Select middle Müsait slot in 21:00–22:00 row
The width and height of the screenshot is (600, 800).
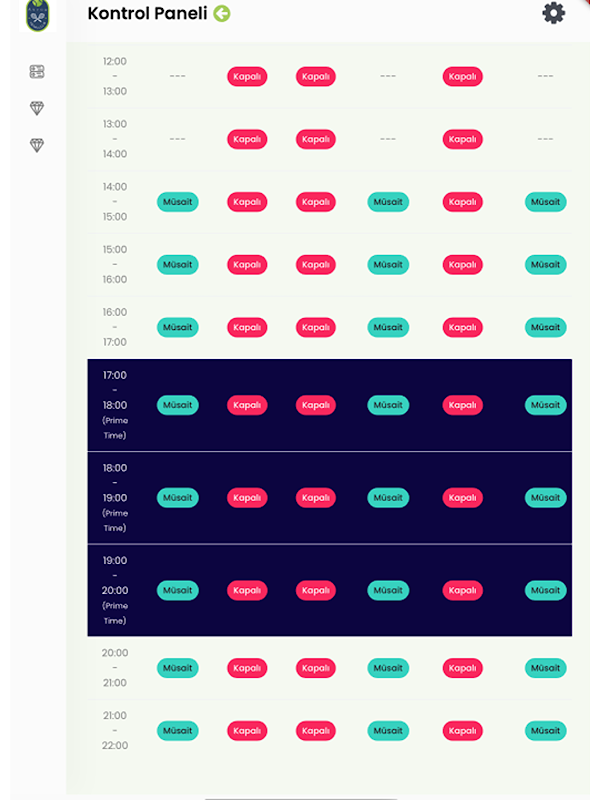pyautogui.click(x=388, y=731)
